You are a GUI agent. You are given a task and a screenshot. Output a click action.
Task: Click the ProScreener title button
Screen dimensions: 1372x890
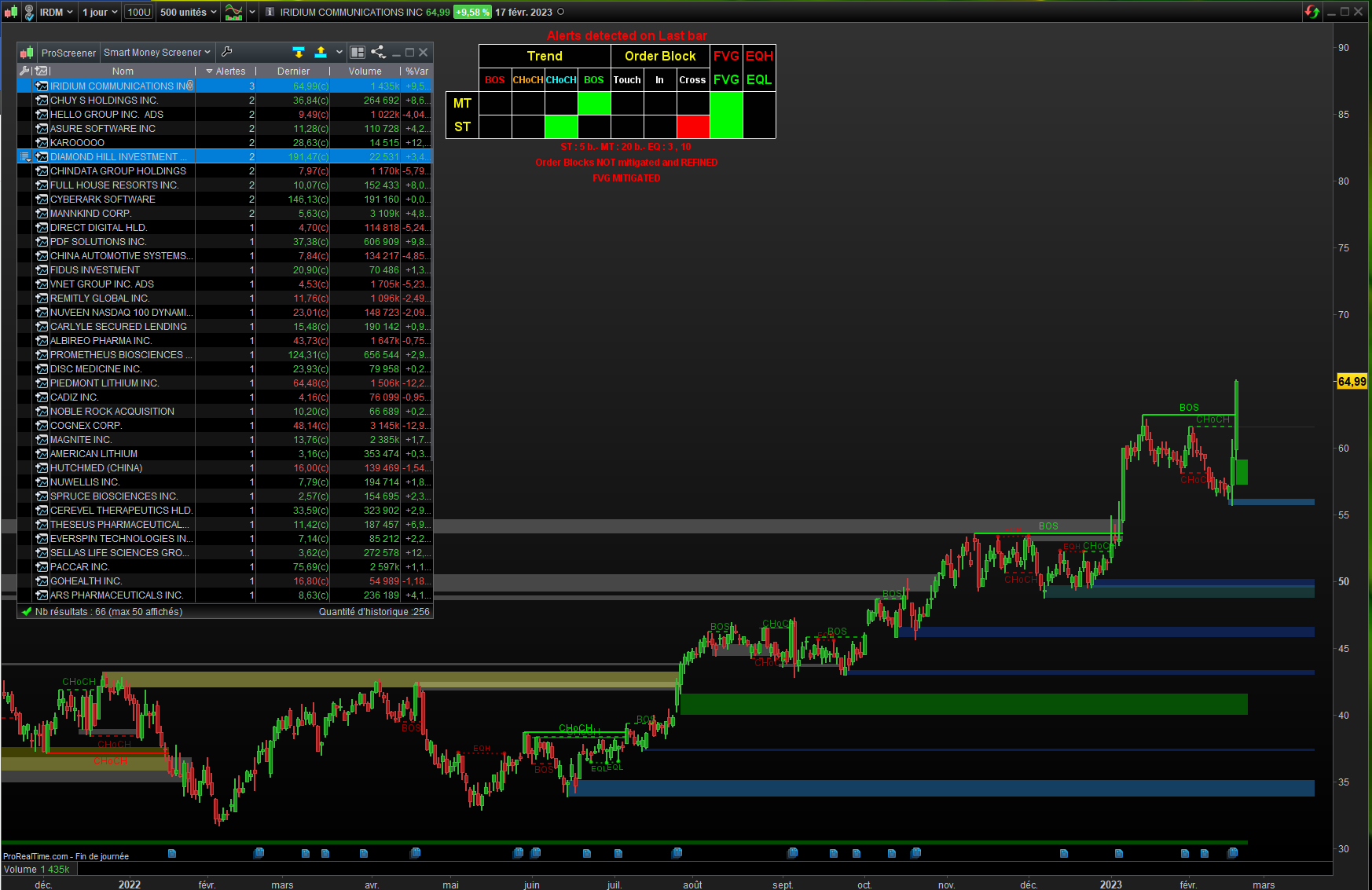point(68,53)
